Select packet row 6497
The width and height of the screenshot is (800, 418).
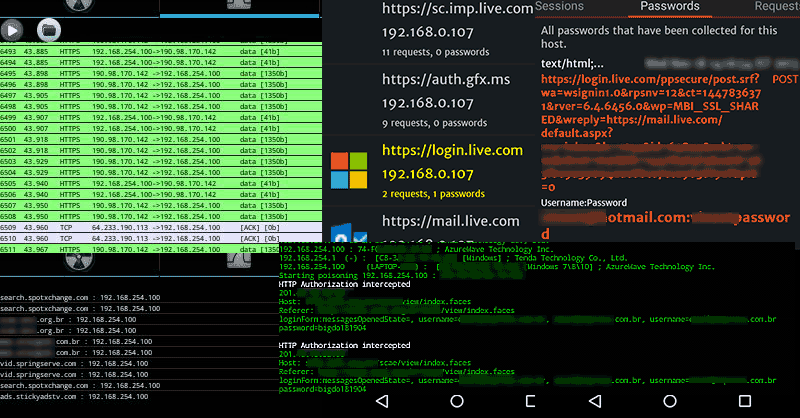(x=161, y=95)
